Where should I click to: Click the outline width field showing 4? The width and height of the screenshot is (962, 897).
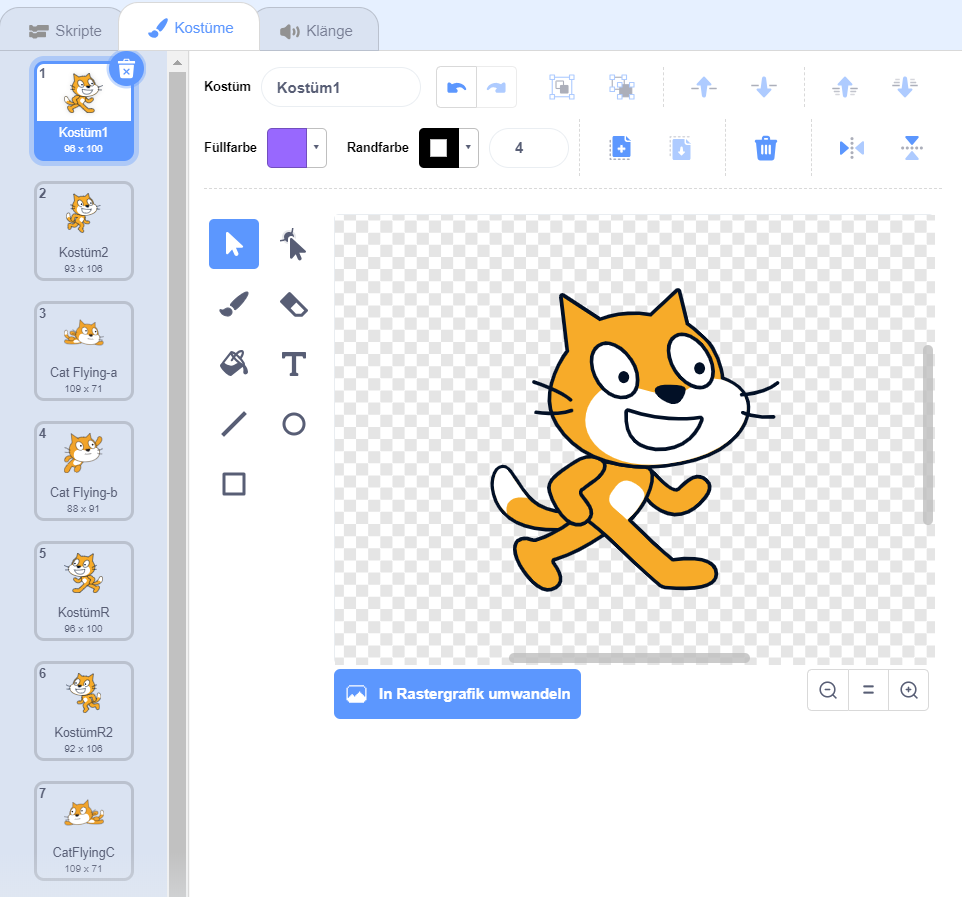pos(528,147)
